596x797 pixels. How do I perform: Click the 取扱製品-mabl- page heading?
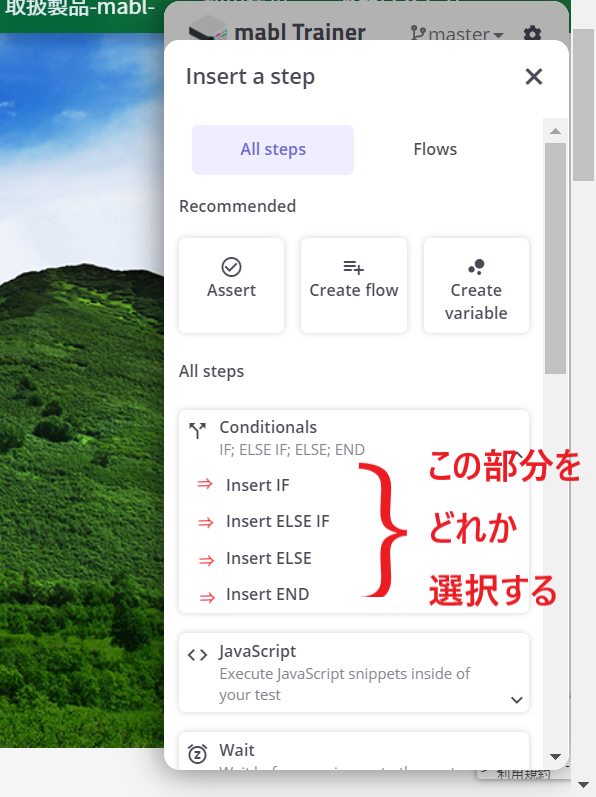click(x=80, y=7)
